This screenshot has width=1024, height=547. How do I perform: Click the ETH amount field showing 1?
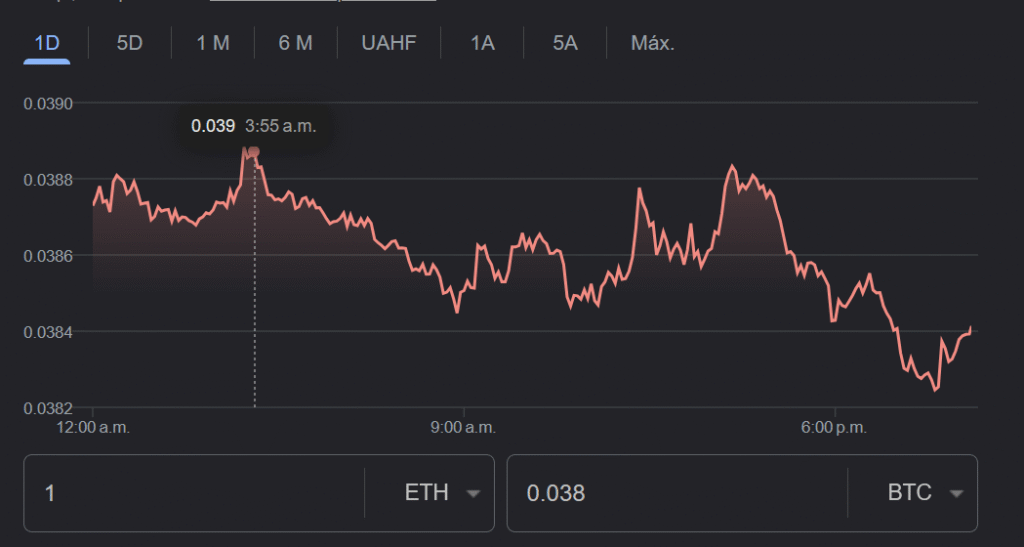coord(195,493)
